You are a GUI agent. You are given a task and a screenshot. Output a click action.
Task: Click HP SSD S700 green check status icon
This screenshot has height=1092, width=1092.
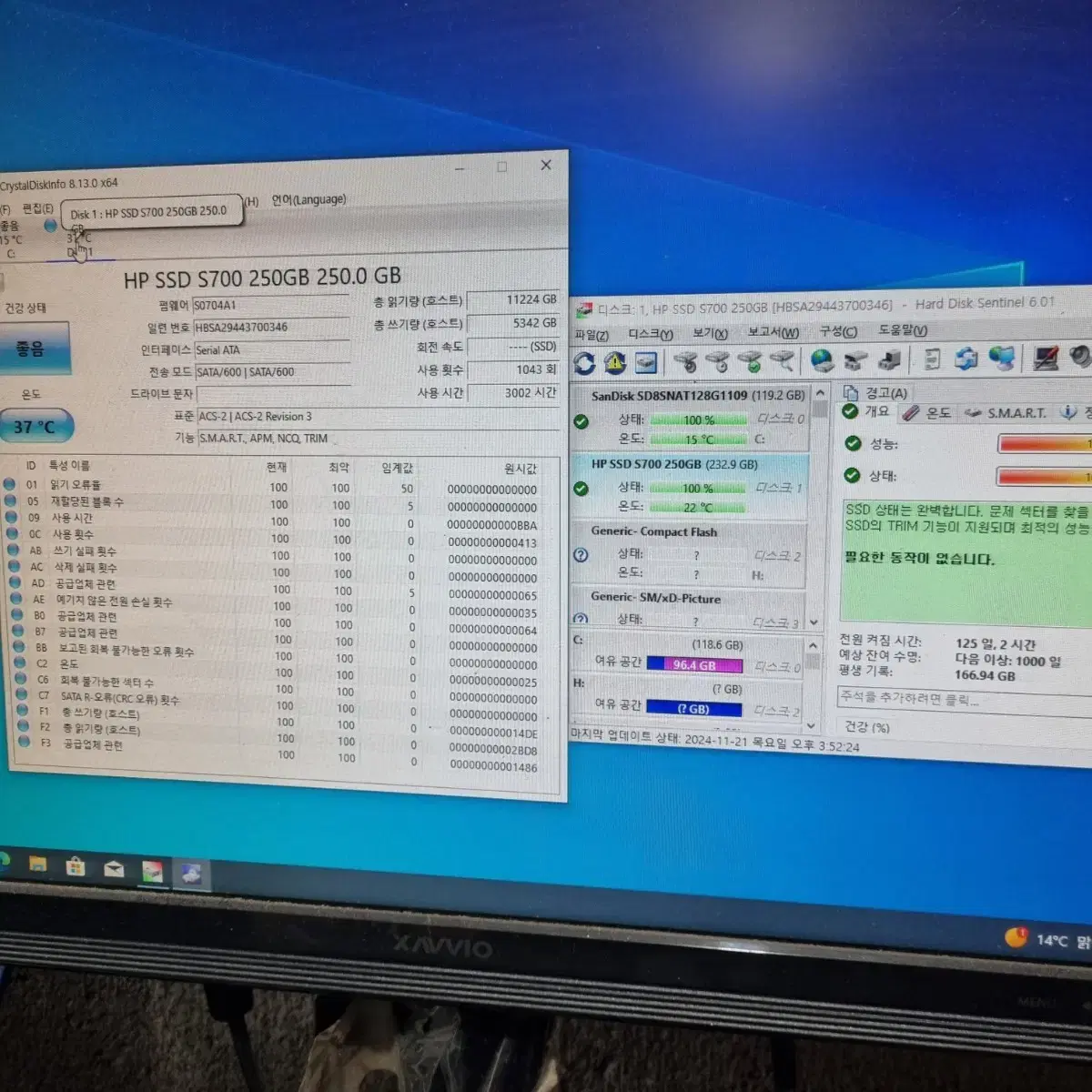pyautogui.click(x=581, y=489)
